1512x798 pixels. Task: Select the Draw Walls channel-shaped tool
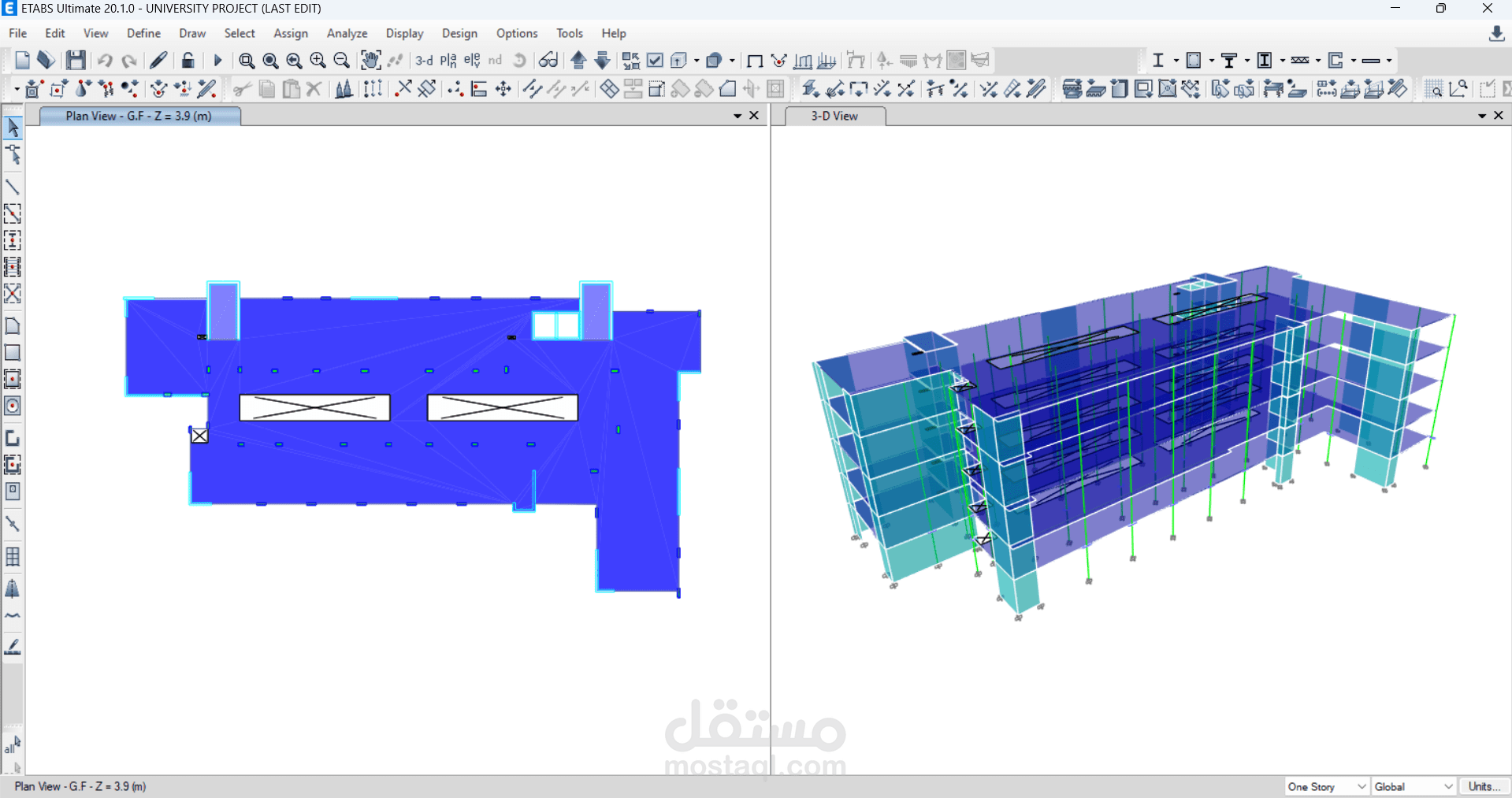pyautogui.click(x=13, y=438)
